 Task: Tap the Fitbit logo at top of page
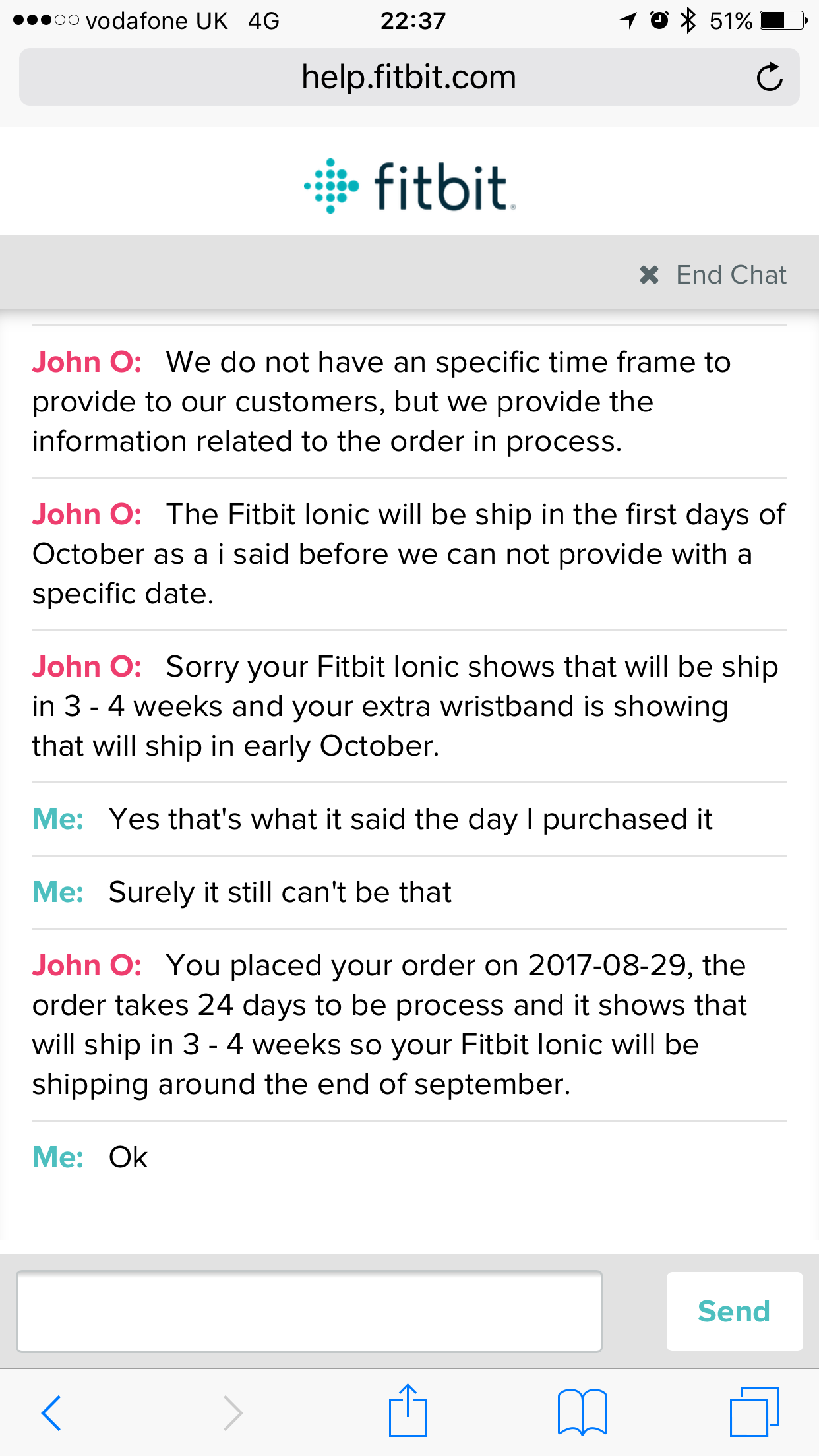[409, 185]
